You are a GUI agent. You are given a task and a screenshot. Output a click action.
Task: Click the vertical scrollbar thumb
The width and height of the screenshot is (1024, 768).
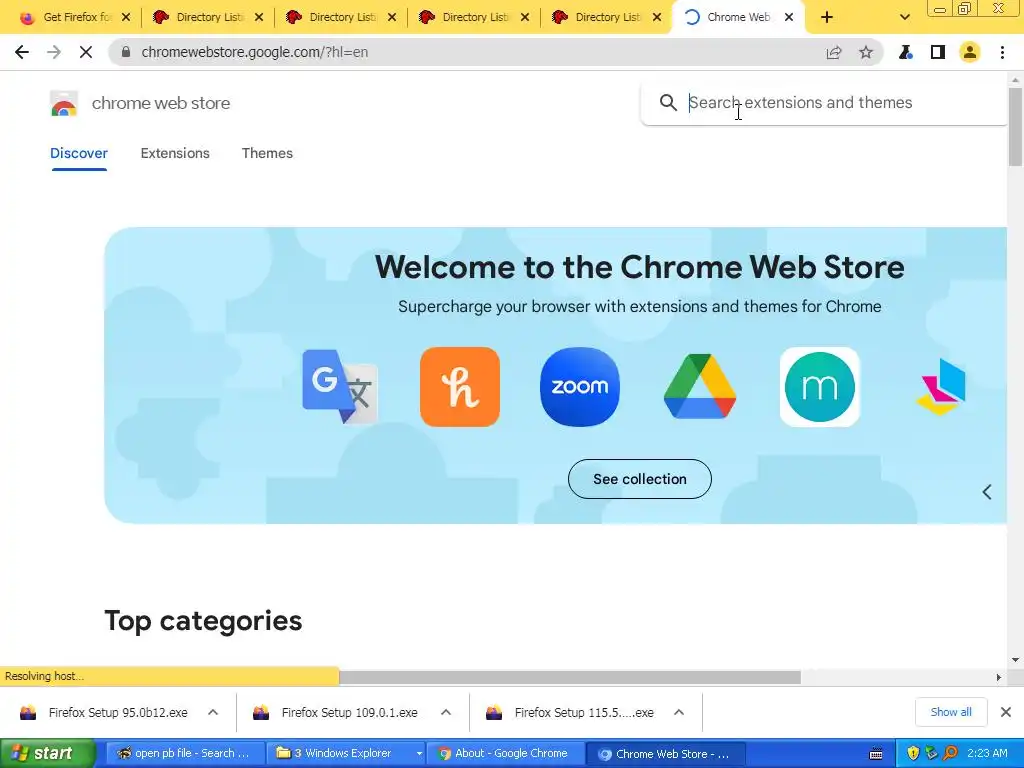tap(1015, 126)
